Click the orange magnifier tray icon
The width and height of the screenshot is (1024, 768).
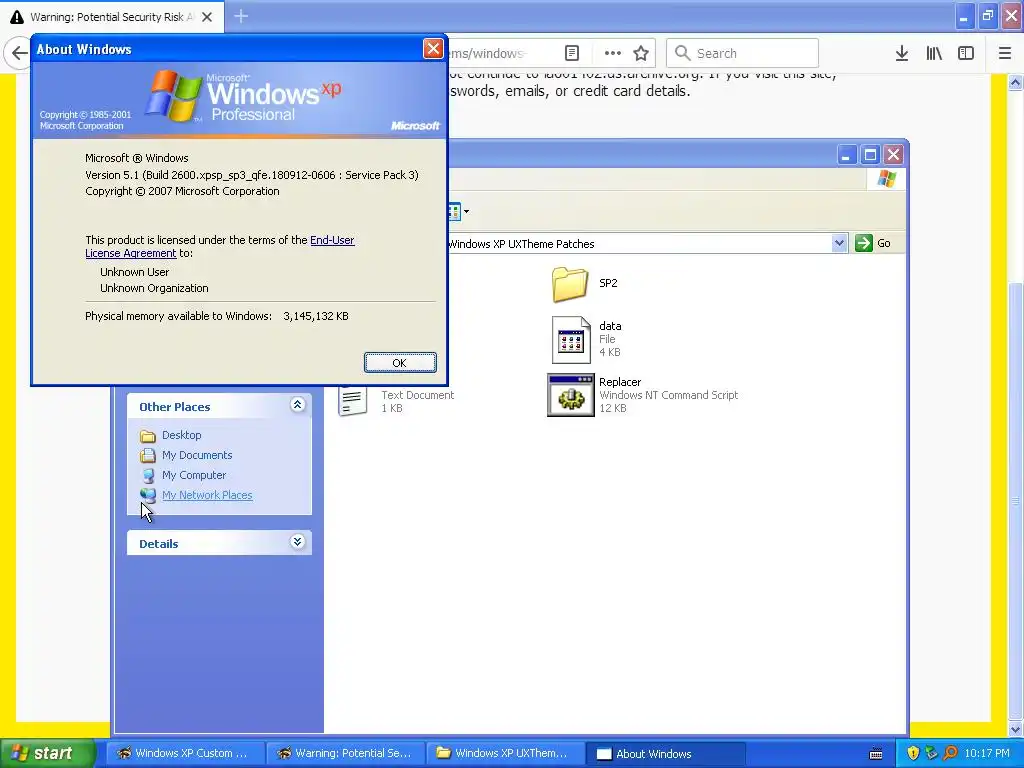[950, 754]
